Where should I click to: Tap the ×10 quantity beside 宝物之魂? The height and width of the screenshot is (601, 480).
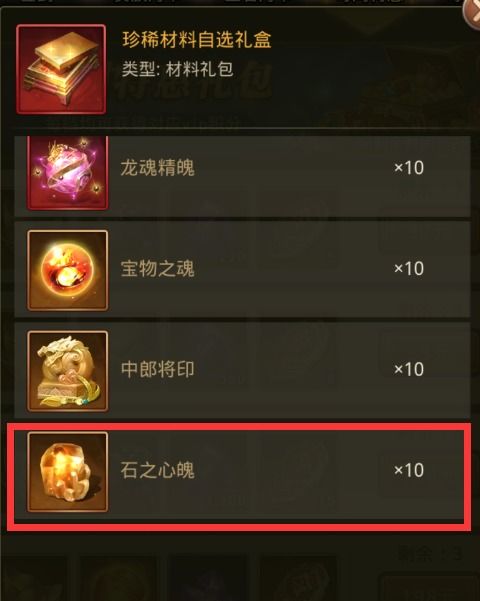pyautogui.click(x=409, y=268)
